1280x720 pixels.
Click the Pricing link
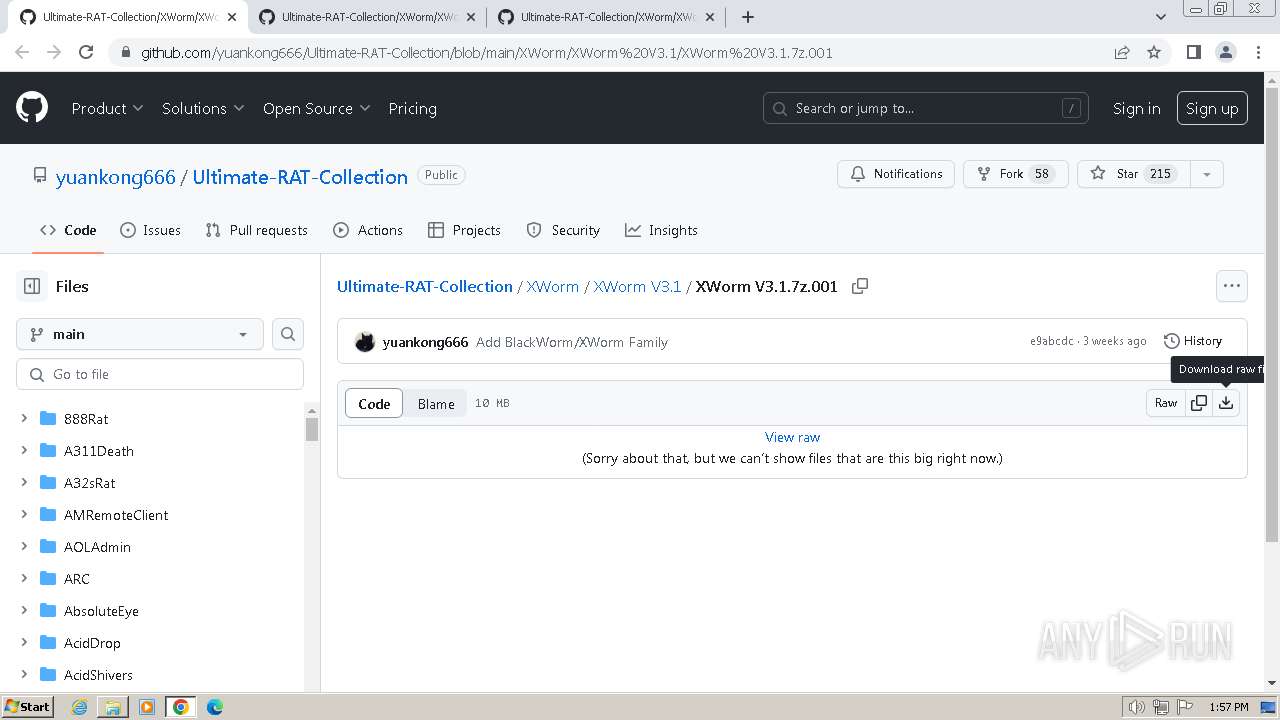click(x=412, y=108)
